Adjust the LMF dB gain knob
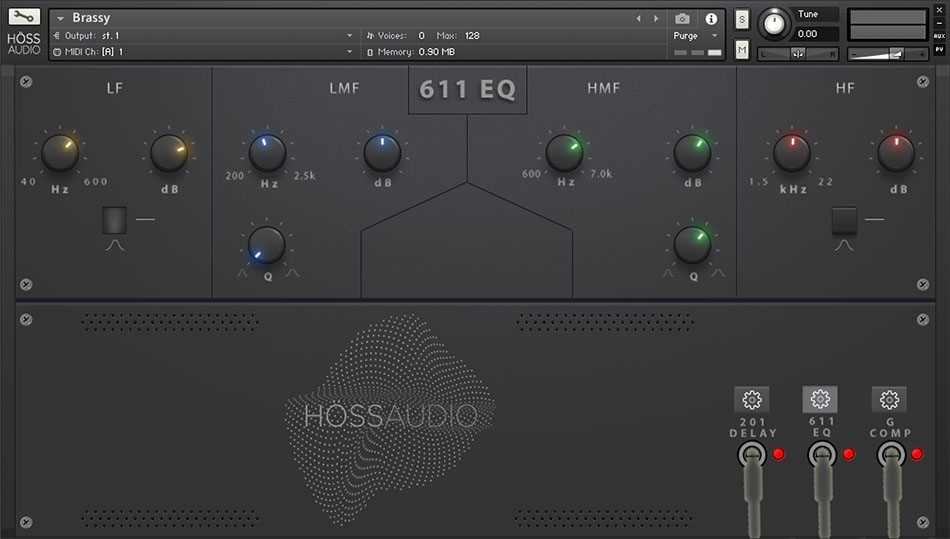 (382, 153)
